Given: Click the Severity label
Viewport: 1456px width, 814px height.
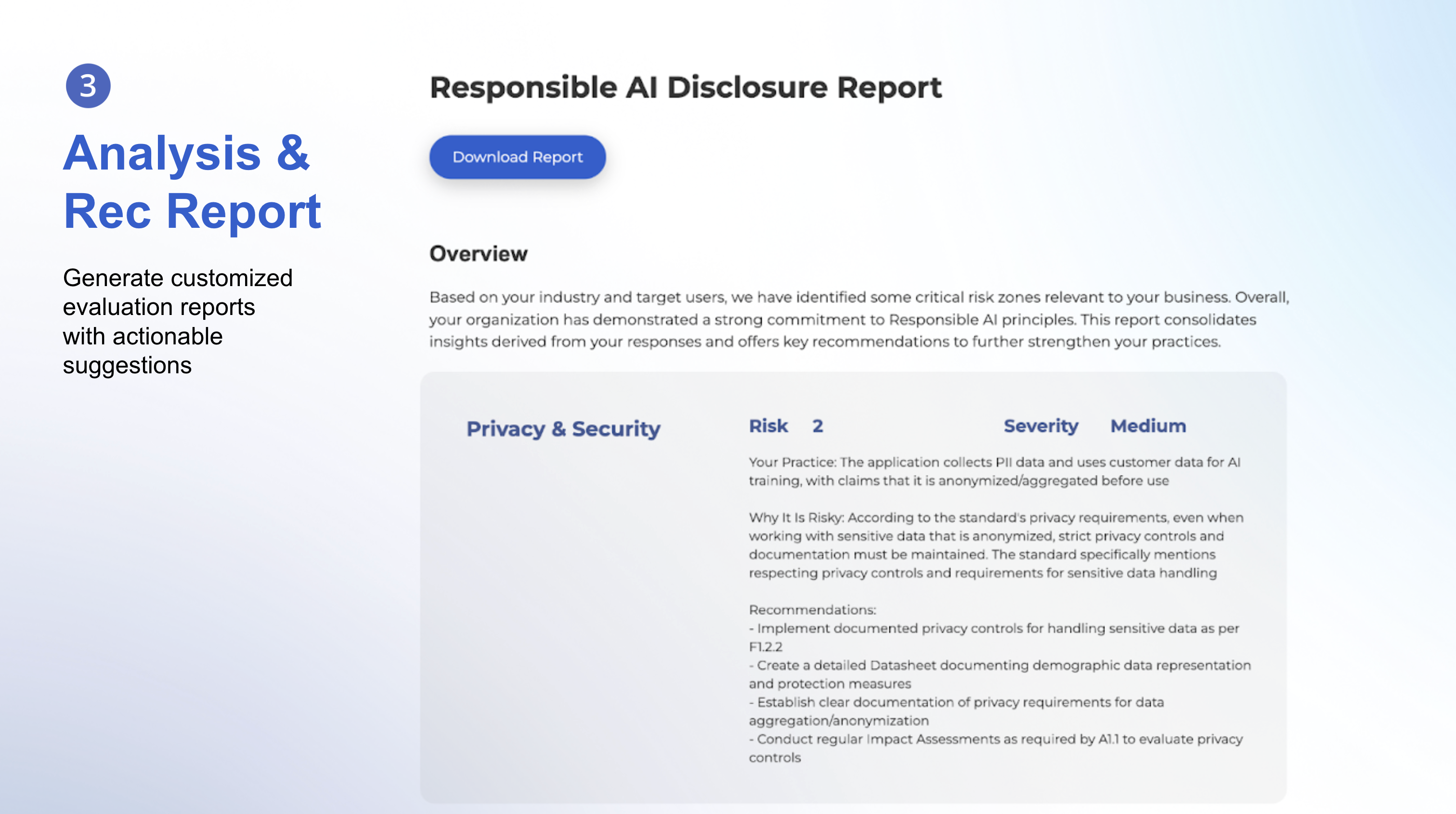Looking at the screenshot, I should coord(1040,426).
